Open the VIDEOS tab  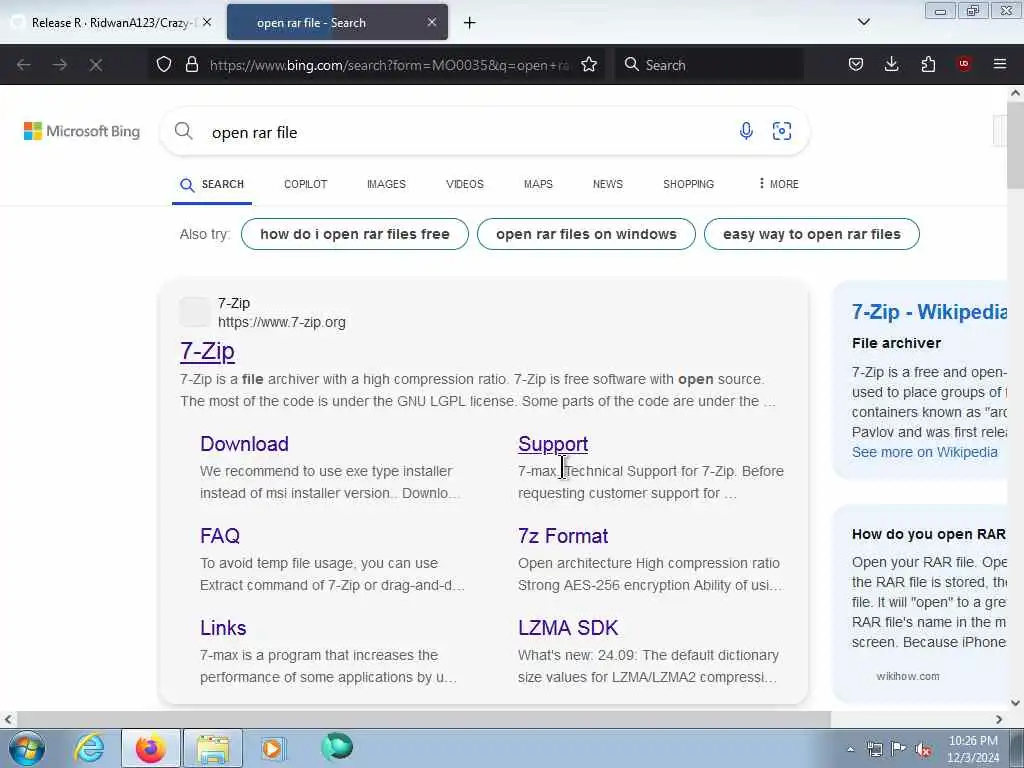[x=464, y=184]
